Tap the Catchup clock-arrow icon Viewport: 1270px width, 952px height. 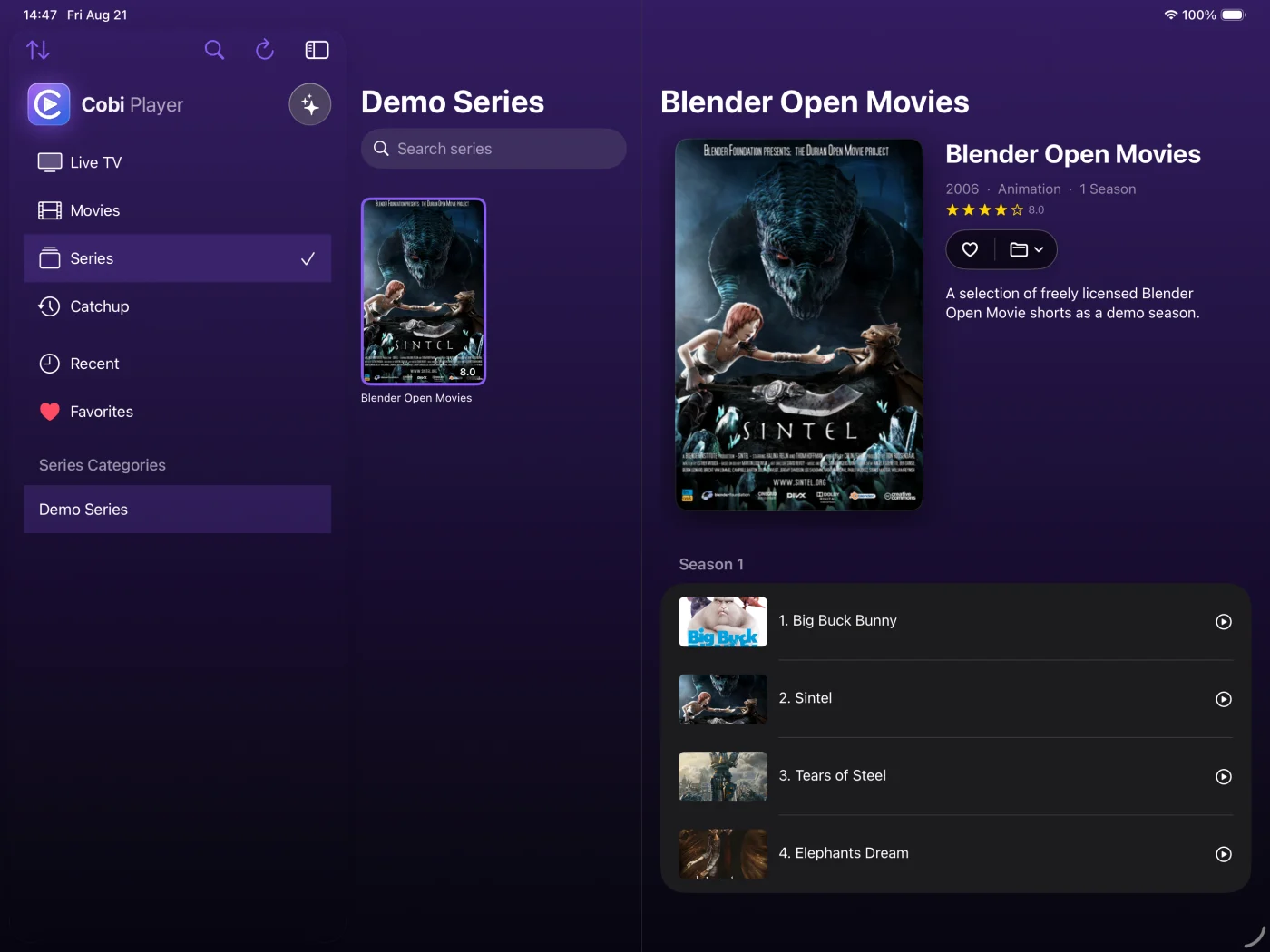click(x=50, y=306)
